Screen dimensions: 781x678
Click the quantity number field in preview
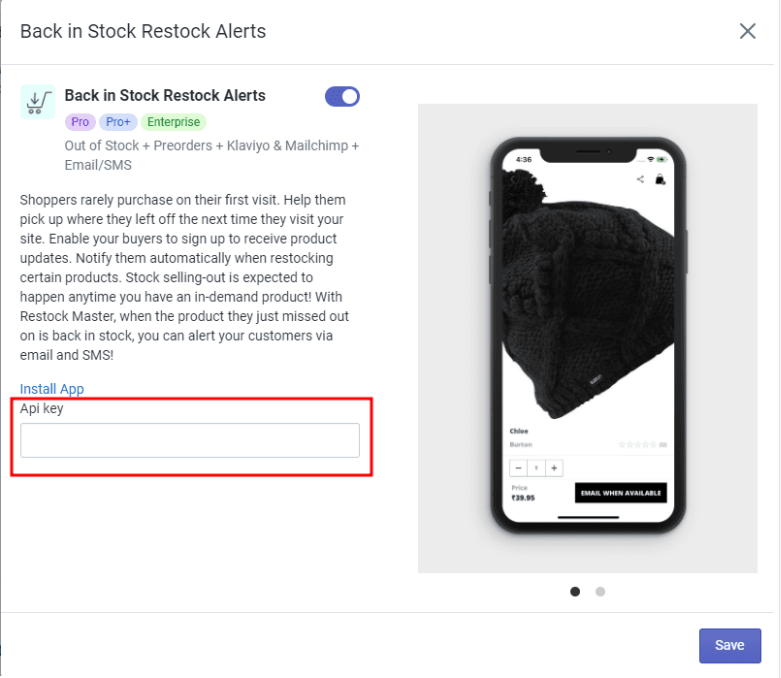click(x=536, y=467)
